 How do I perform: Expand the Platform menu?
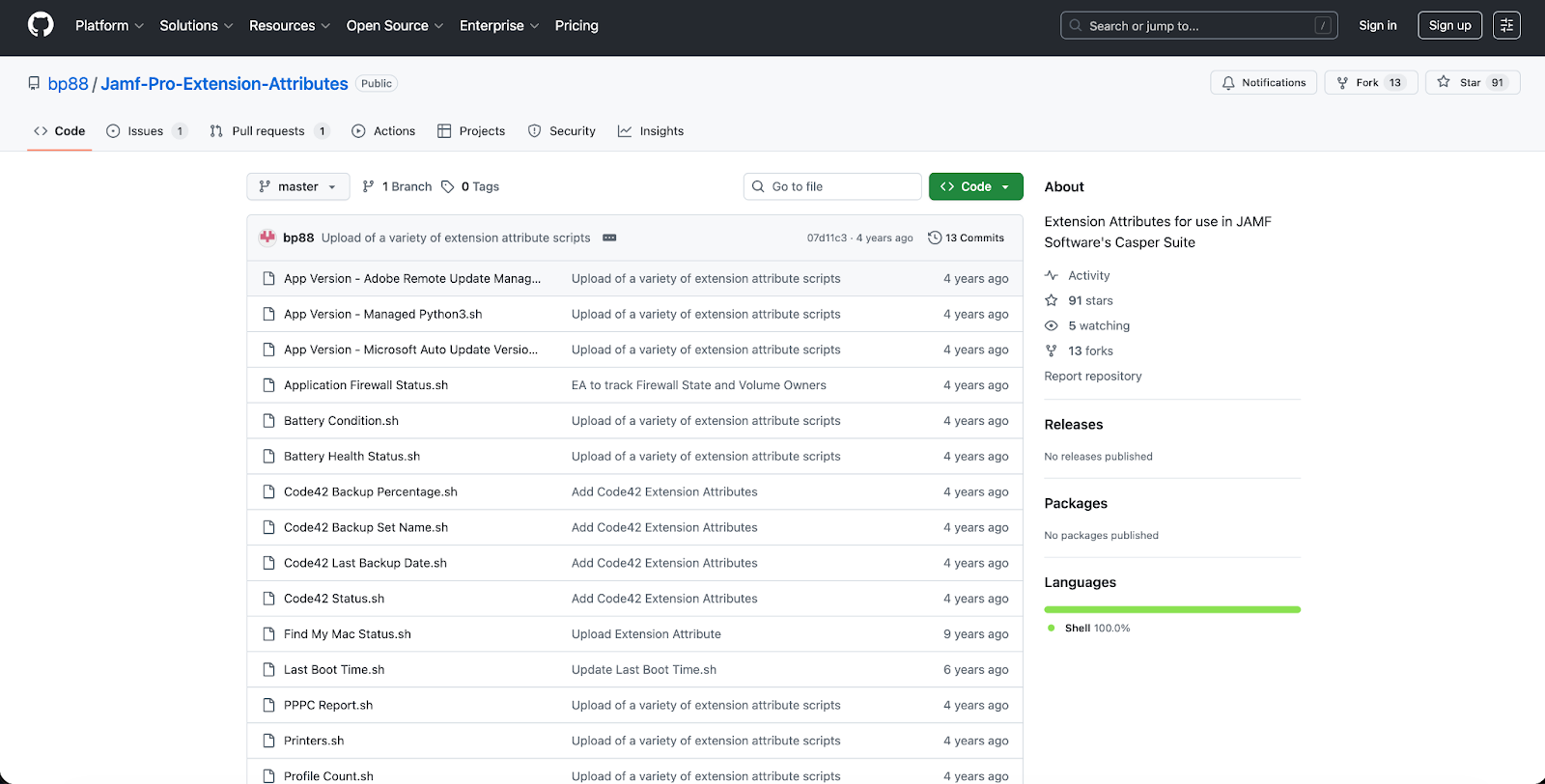click(109, 26)
